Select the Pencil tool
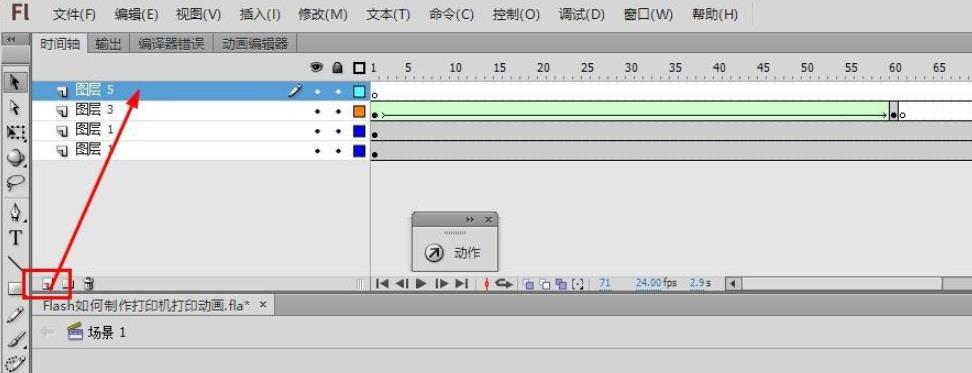Image resolution: width=972 pixels, height=373 pixels. pyautogui.click(x=15, y=315)
